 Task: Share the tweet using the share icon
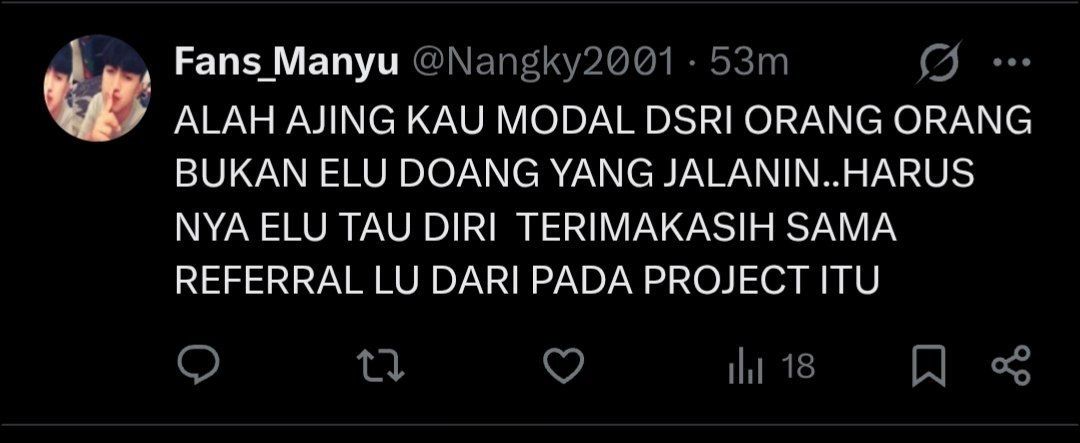[1011, 365]
